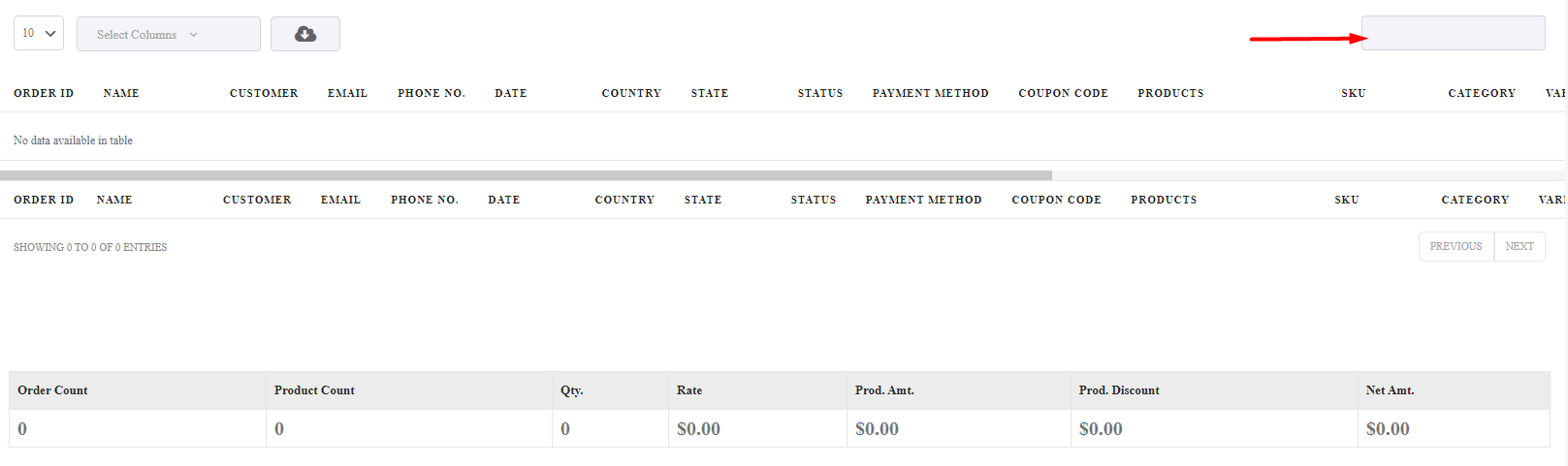Open the entries-per-page dropdown showing 10
1568x466 pixels.
pos(39,33)
